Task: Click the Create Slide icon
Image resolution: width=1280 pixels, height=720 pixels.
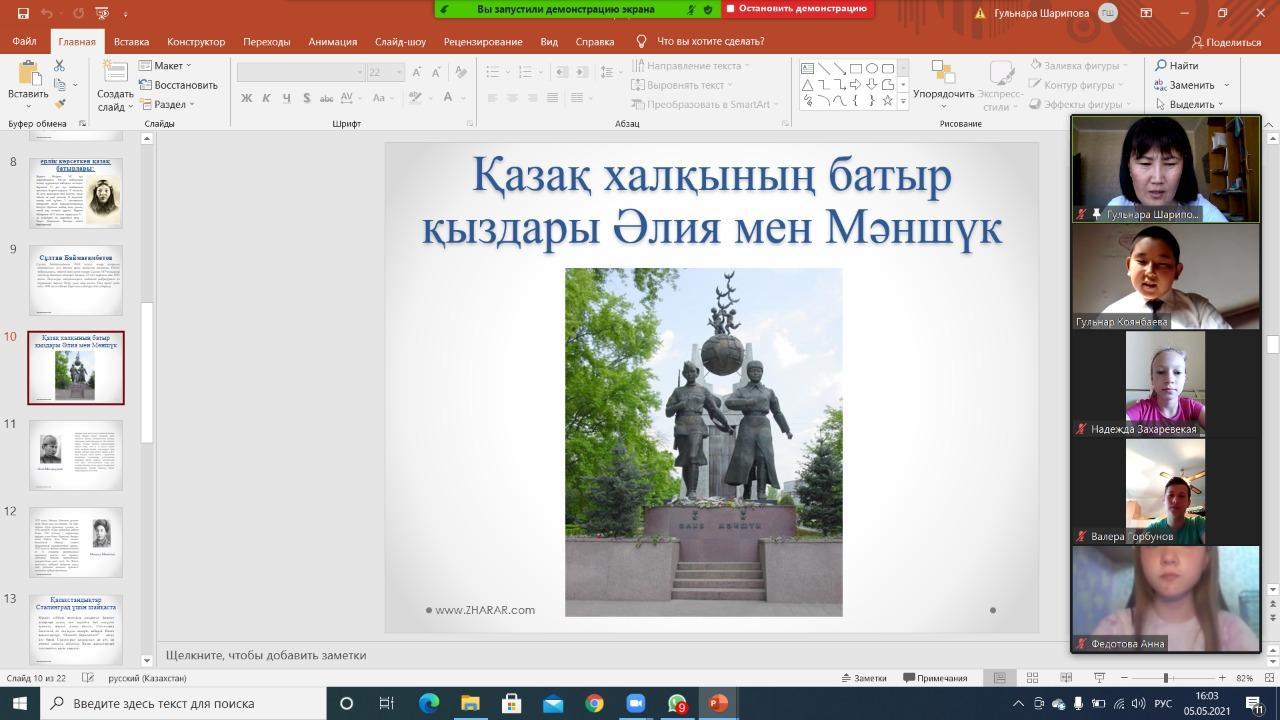Action: [115, 74]
